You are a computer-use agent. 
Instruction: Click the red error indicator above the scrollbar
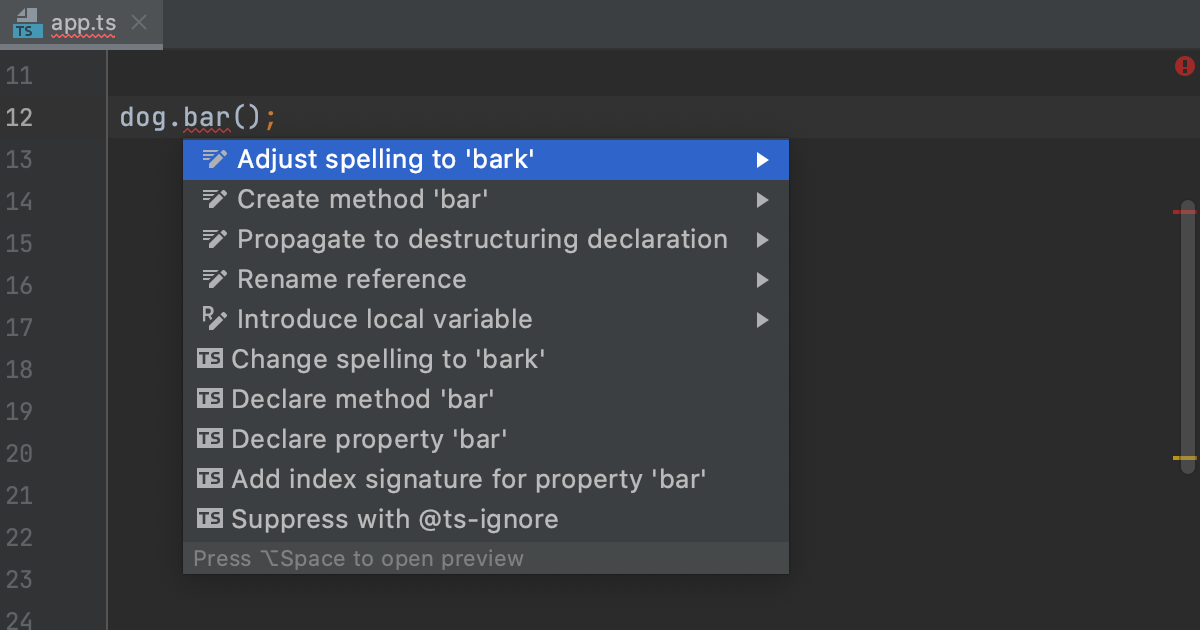coord(1184,65)
